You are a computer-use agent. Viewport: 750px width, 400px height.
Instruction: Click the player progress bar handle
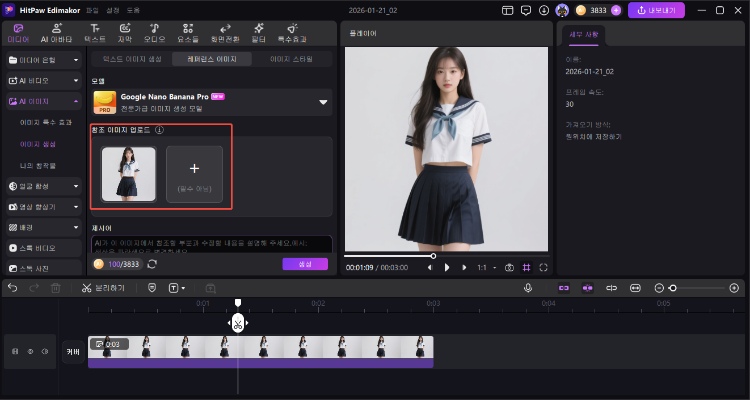[x=433, y=256]
